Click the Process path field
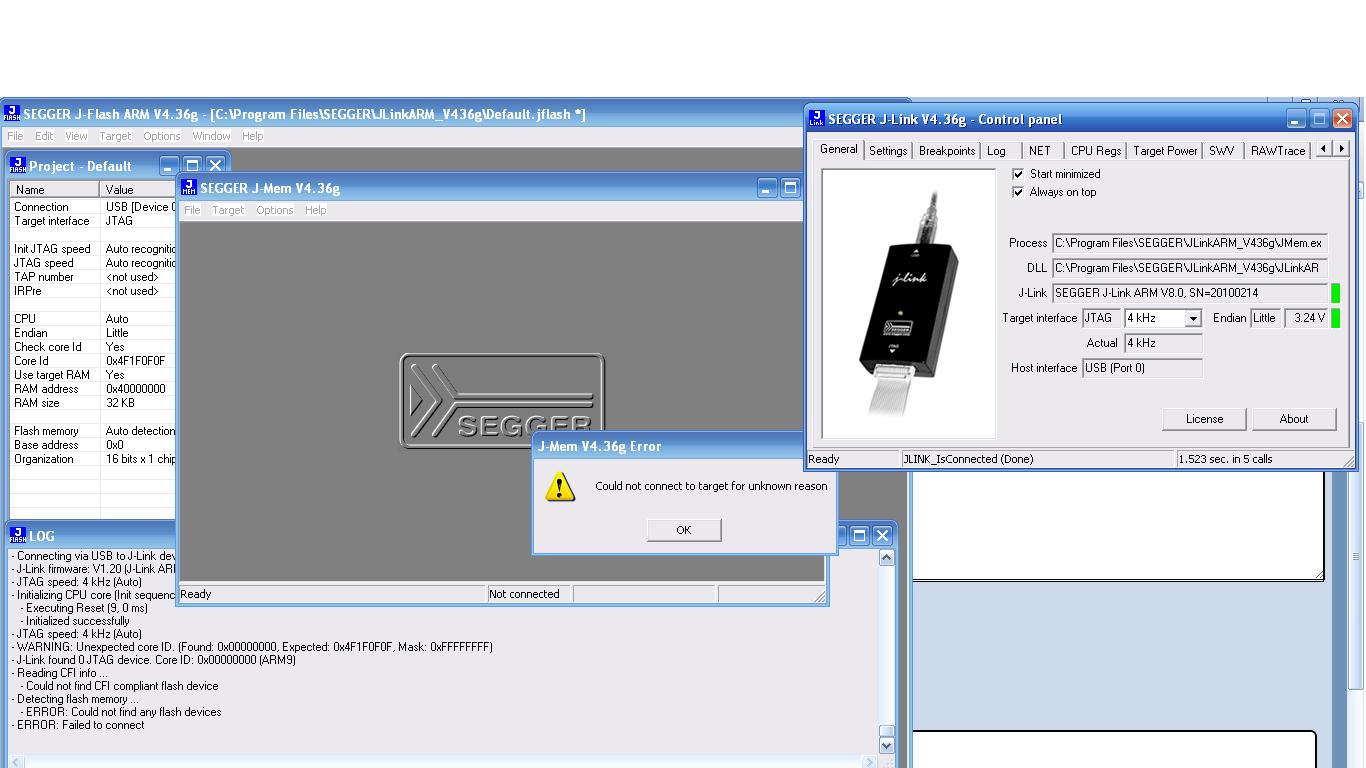The width and height of the screenshot is (1366, 768). [x=1190, y=243]
